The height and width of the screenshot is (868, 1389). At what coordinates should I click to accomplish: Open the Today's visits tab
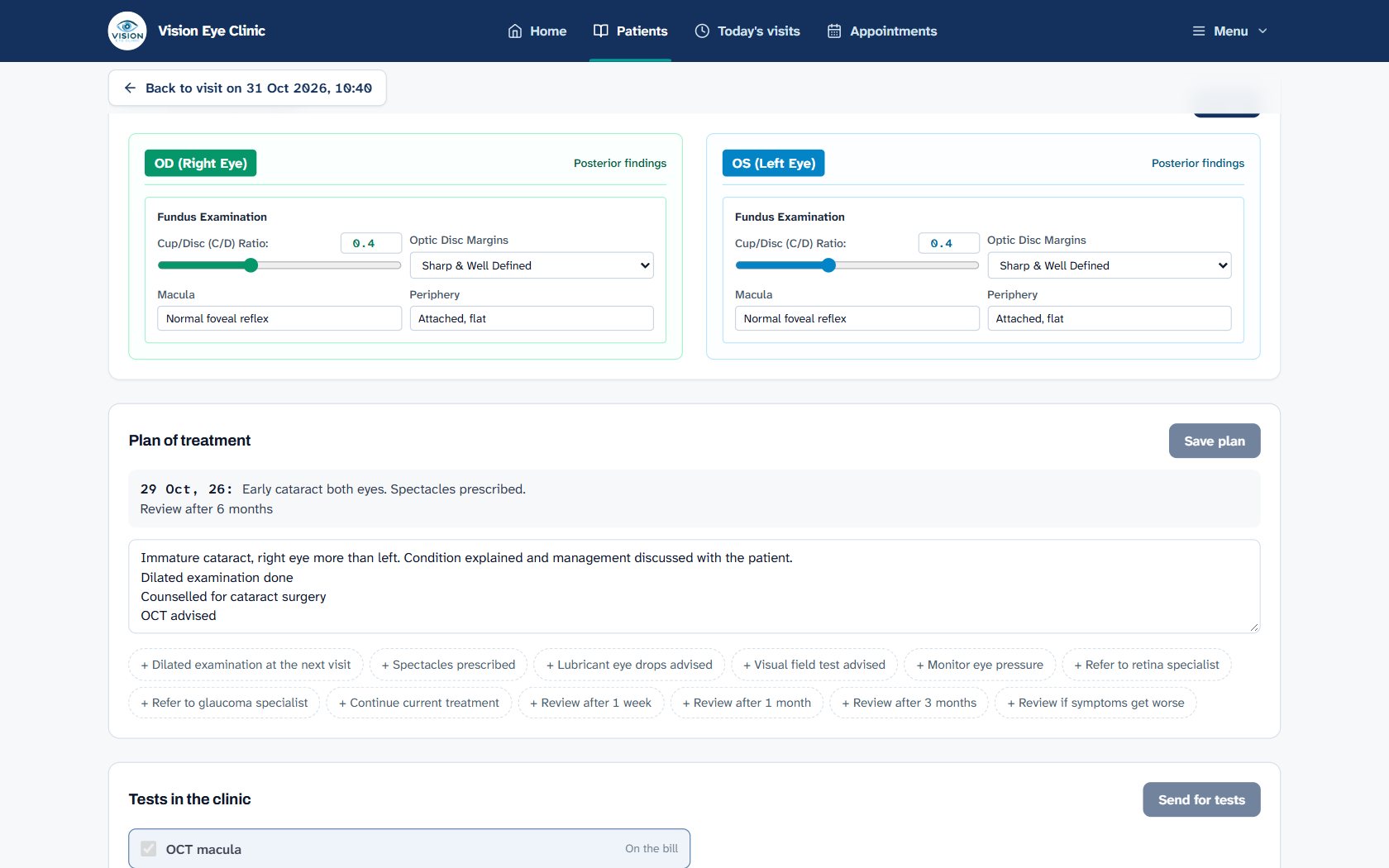747,31
